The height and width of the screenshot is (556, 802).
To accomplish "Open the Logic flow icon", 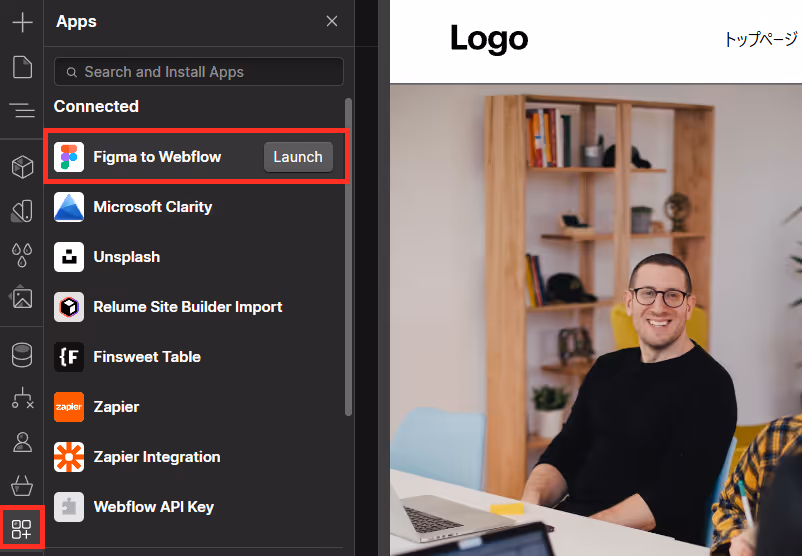I will [22, 398].
